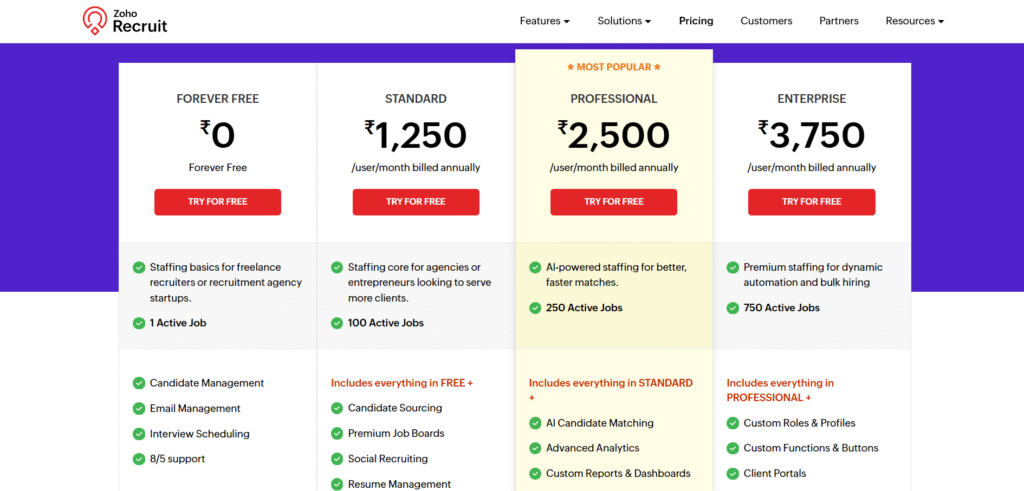Click Try For Free under Enterprise plan
This screenshot has height=491, width=1024.
tap(812, 202)
